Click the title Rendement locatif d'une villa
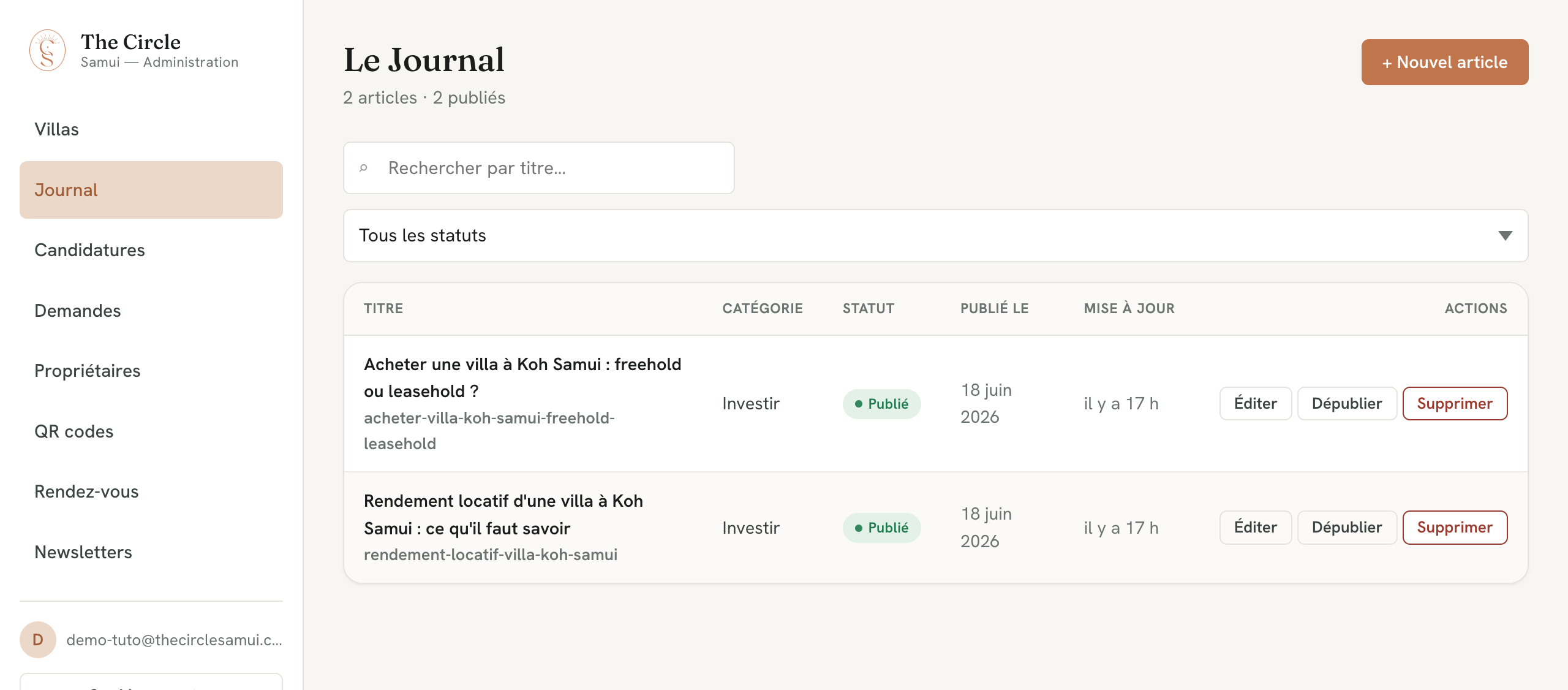The height and width of the screenshot is (690, 1568). pos(503,515)
